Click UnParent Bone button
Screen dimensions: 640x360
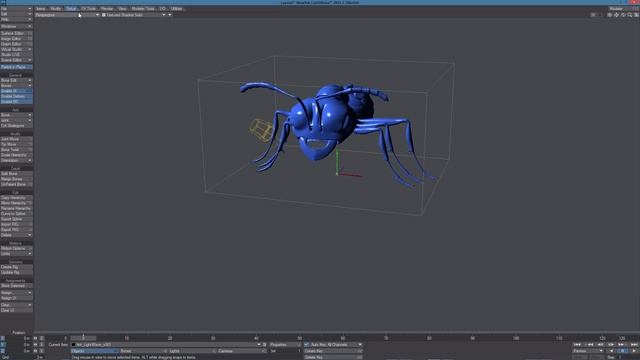tap(16, 184)
